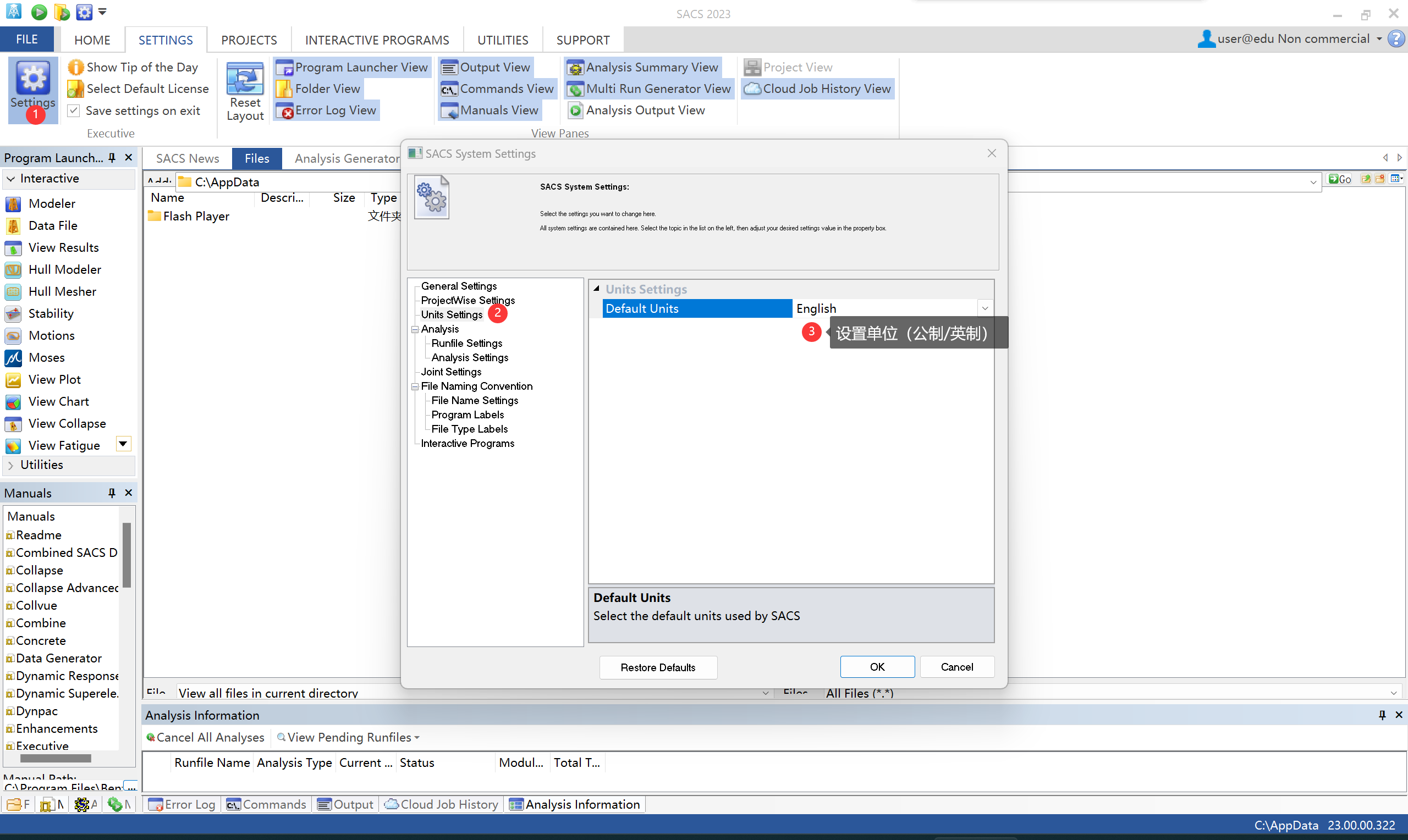Click the Go button in Files toolbar
The height and width of the screenshot is (840, 1408).
[1339, 179]
